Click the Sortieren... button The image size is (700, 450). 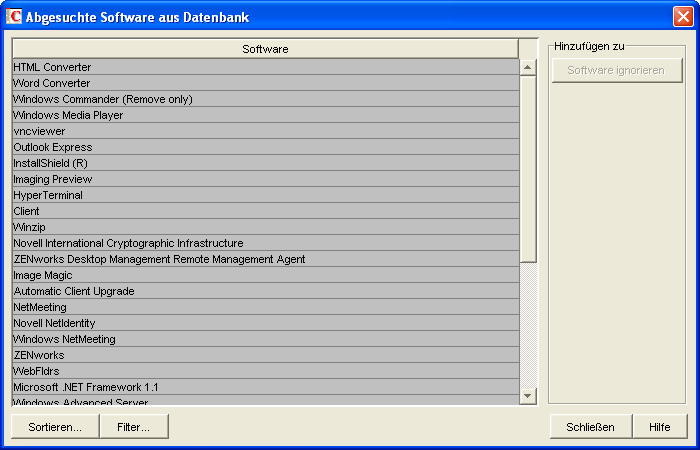pyautogui.click(x=55, y=427)
